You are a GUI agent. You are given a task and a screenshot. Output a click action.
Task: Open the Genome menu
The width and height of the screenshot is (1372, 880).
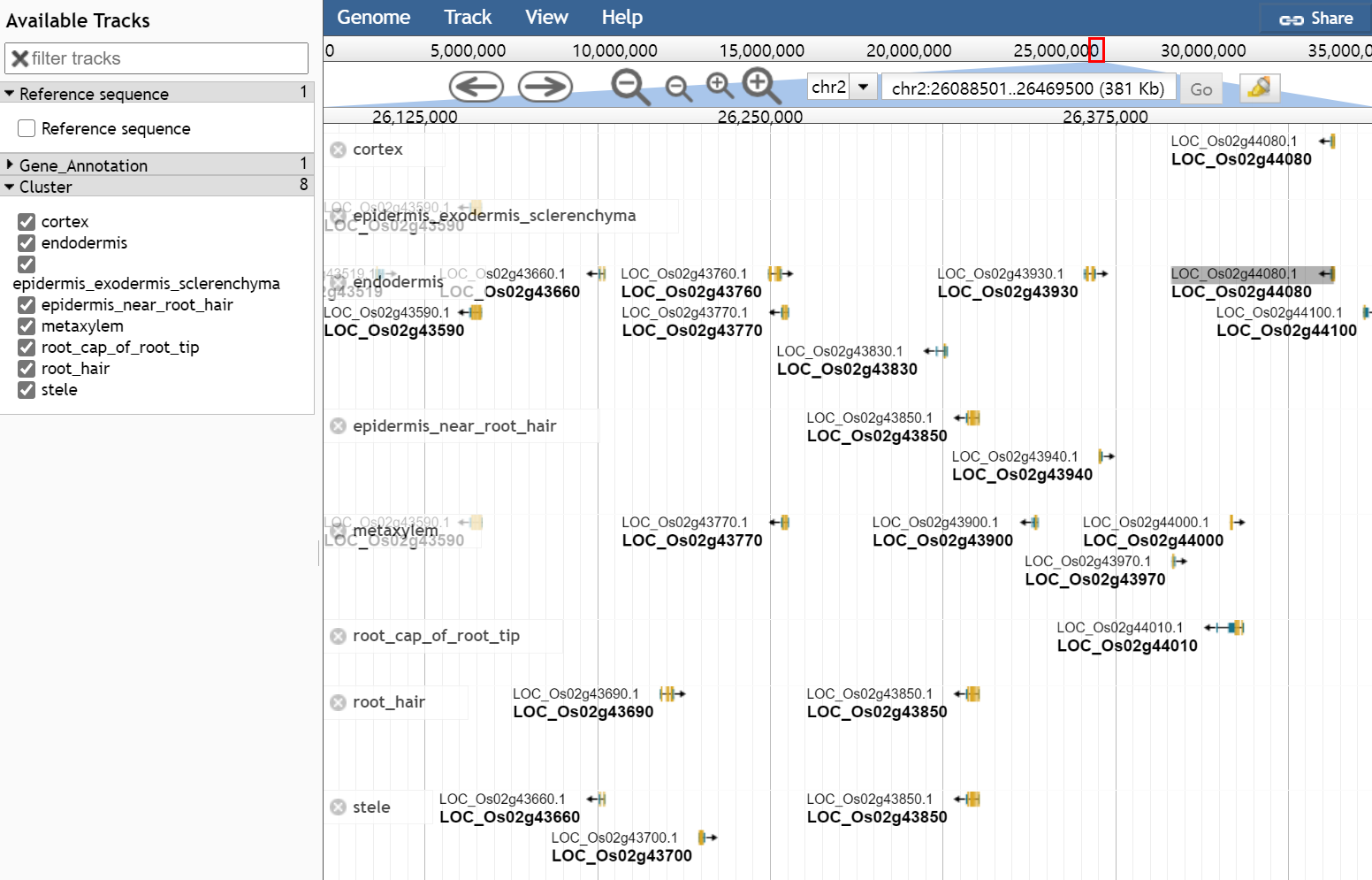pyautogui.click(x=373, y=17)
